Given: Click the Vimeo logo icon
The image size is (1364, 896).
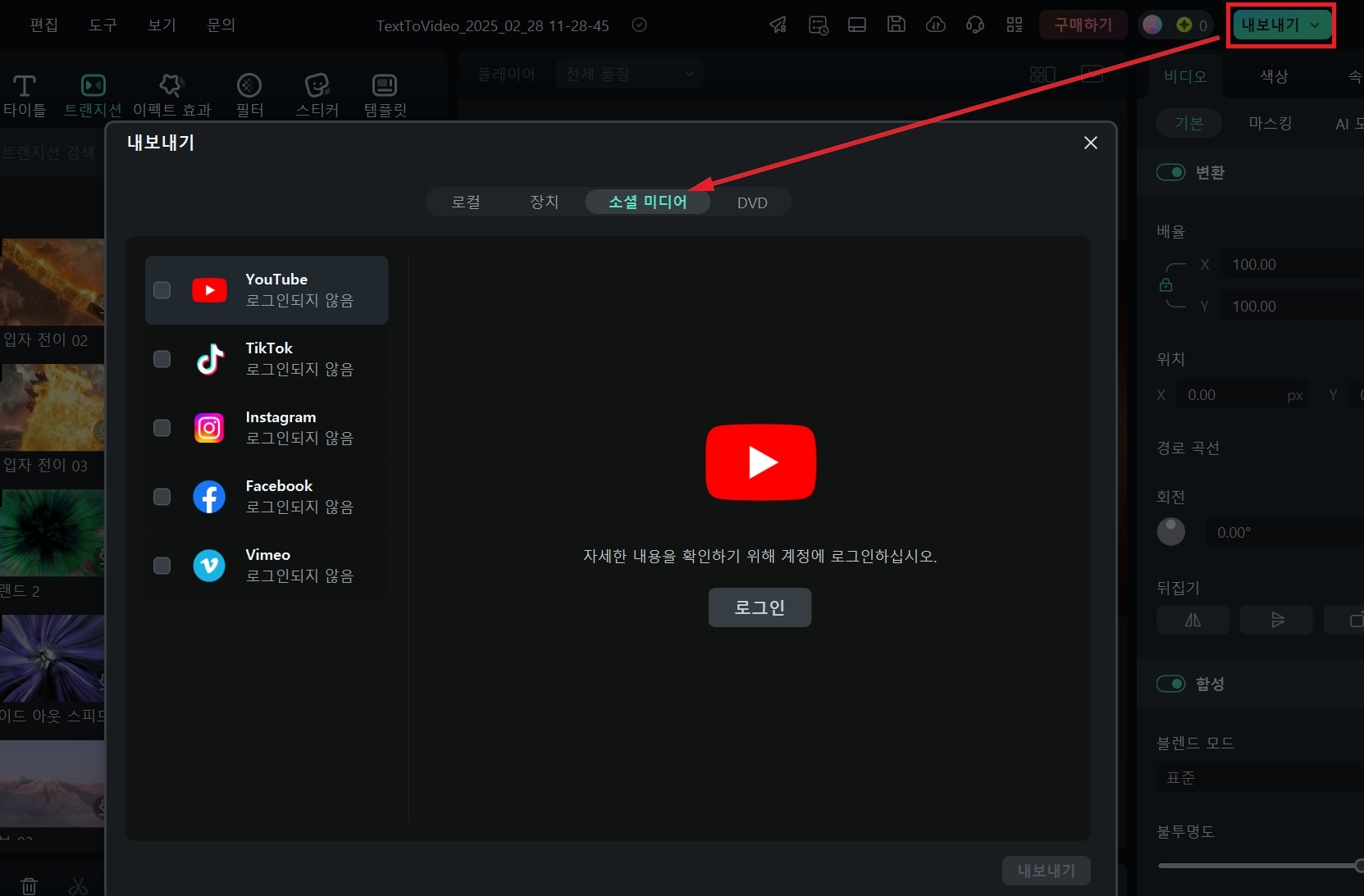Looking at the screenshot, I should 209,566.
